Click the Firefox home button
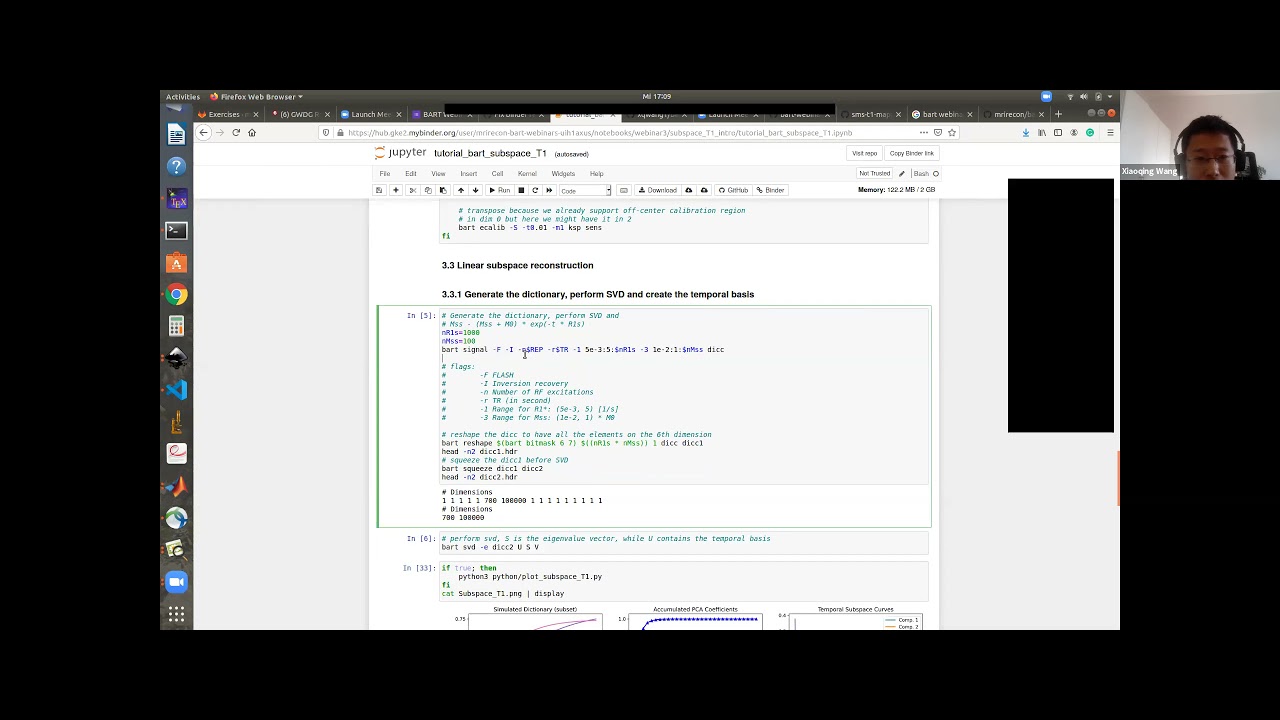Screen dimensions: 1280x720 tap(252, 132)
